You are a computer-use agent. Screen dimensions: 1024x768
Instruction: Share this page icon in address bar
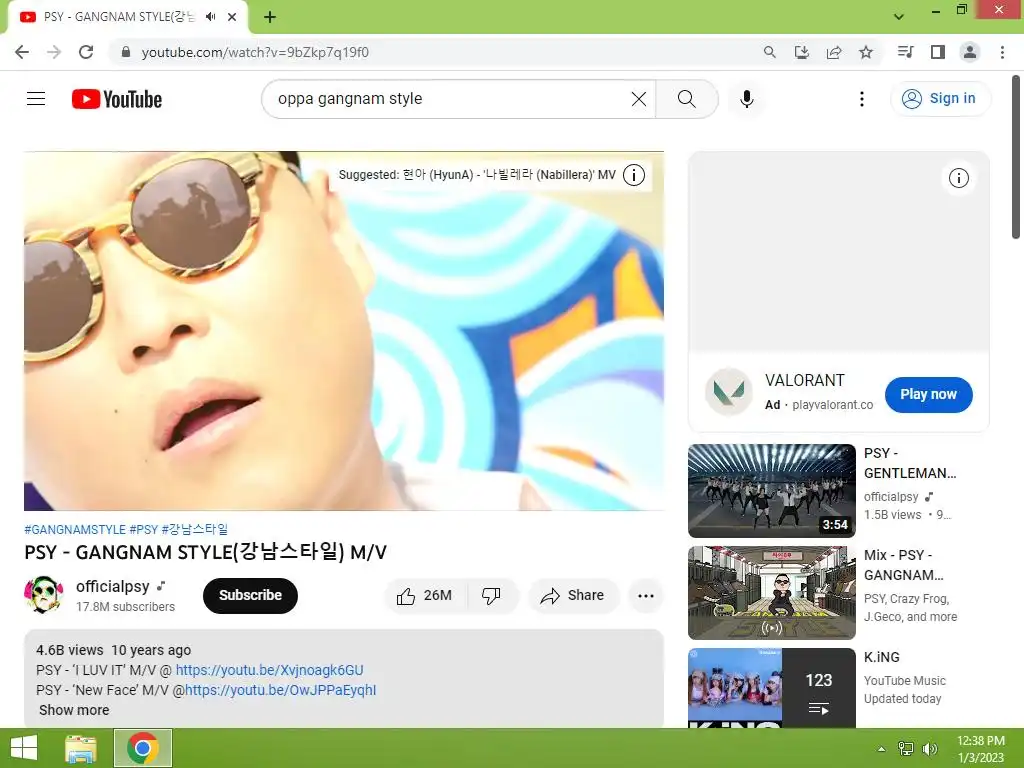(x=834, y=52)
